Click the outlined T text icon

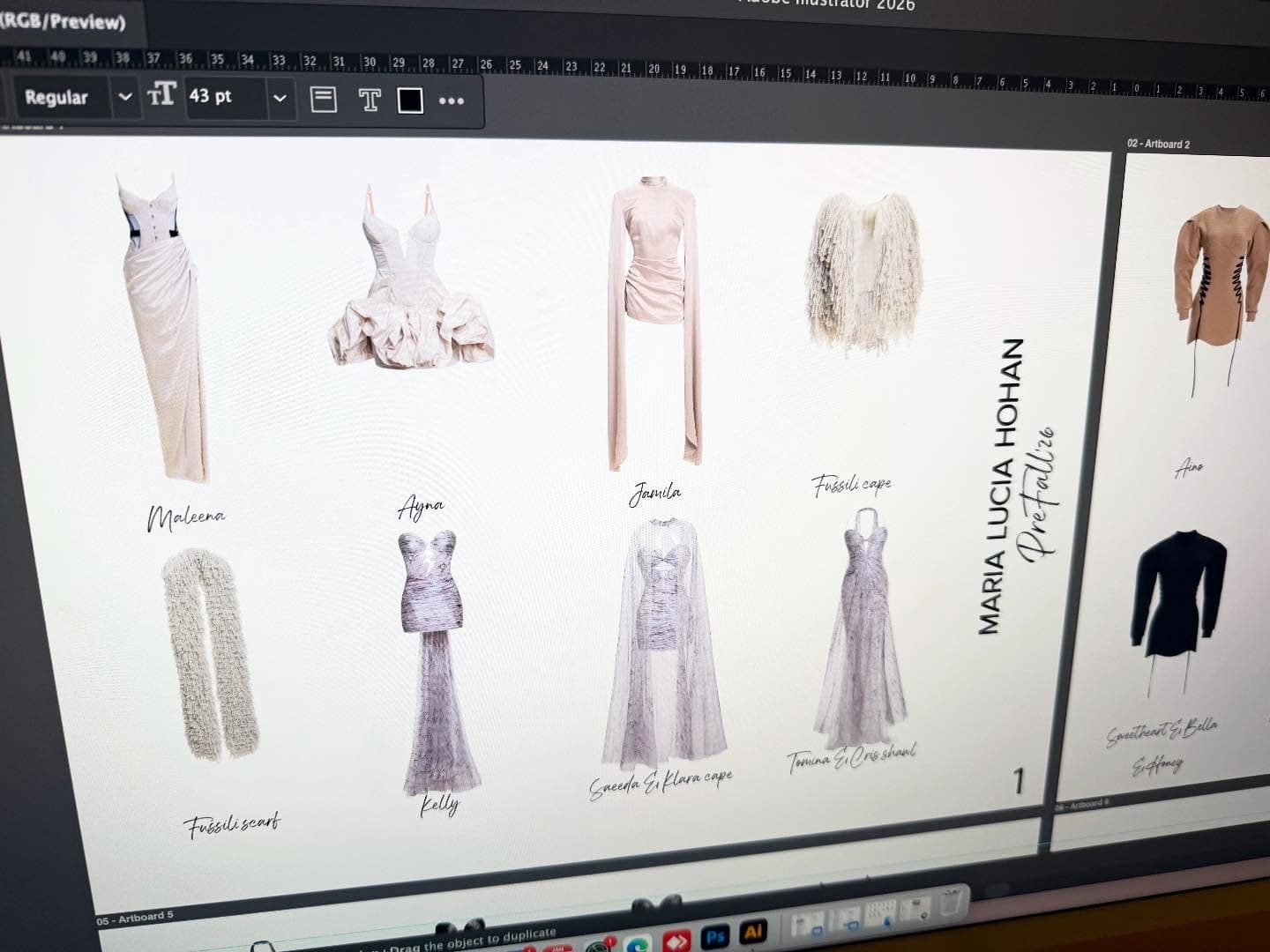(370, 100)
